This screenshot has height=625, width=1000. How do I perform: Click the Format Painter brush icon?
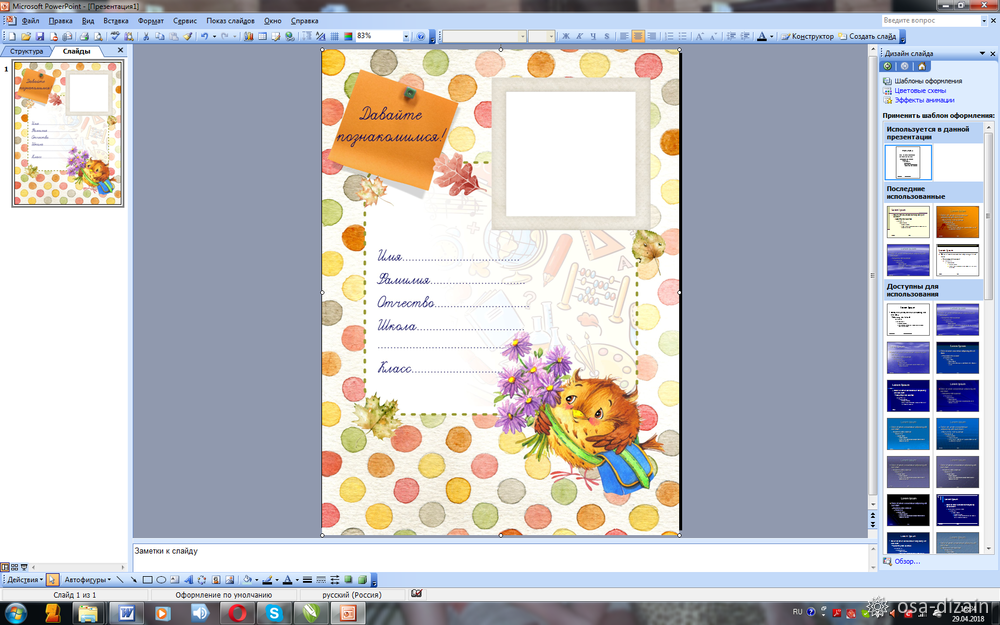click(x=188, y=36)
